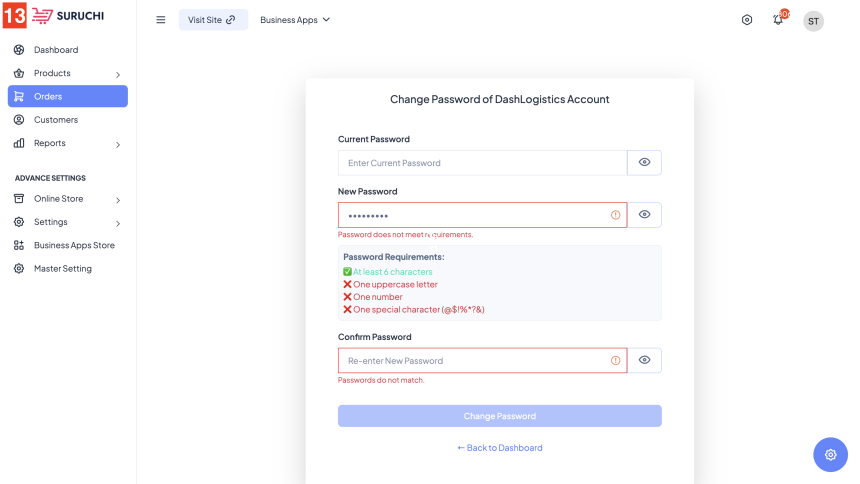Image resolution: width=860 pixels, height=484 pixels.
Task: Click the Master Setting gear icon
Action: (x=19, y=269)
